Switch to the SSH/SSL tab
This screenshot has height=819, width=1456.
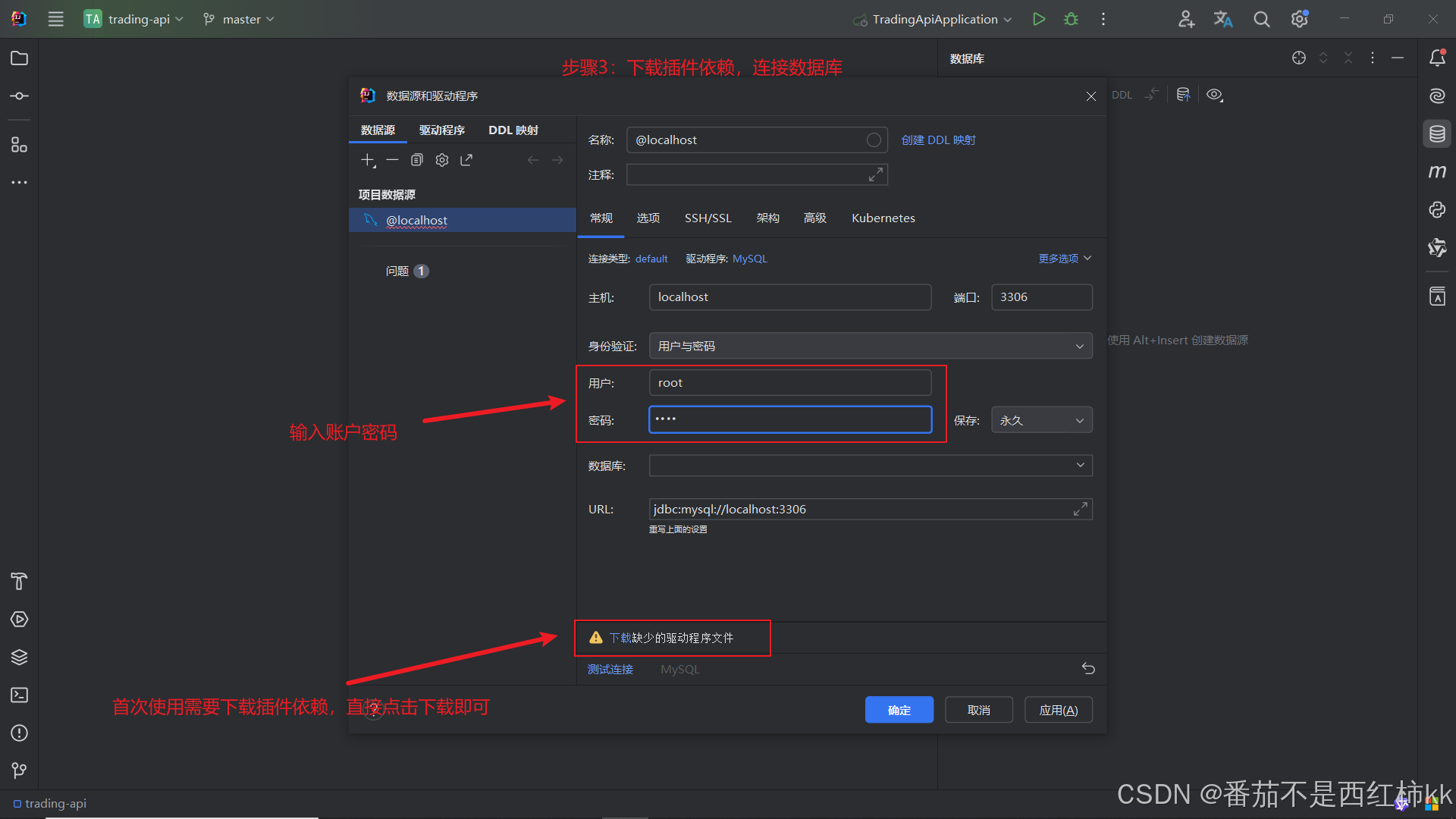coord(708,218)
